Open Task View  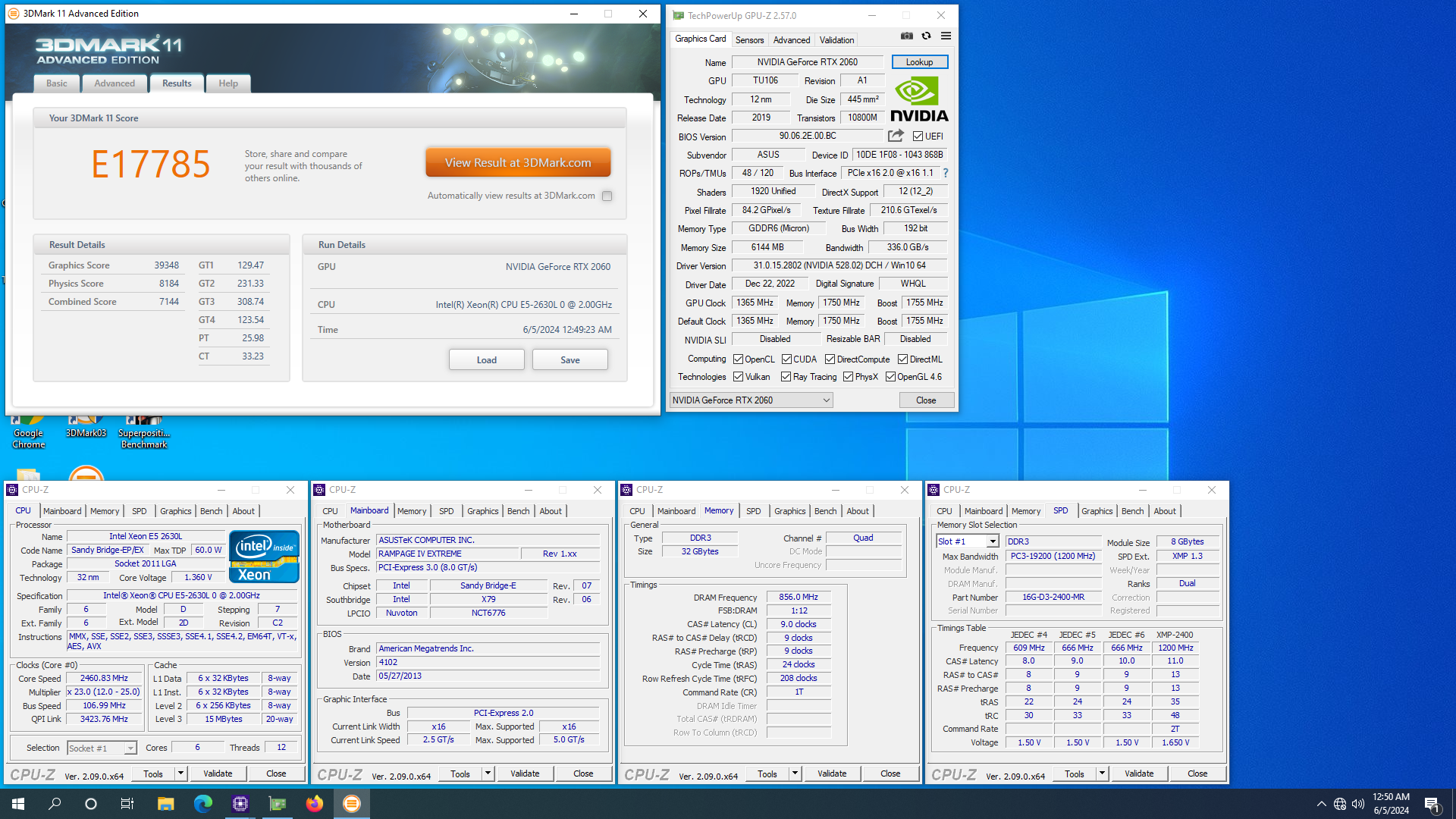[x=127, y=804]
